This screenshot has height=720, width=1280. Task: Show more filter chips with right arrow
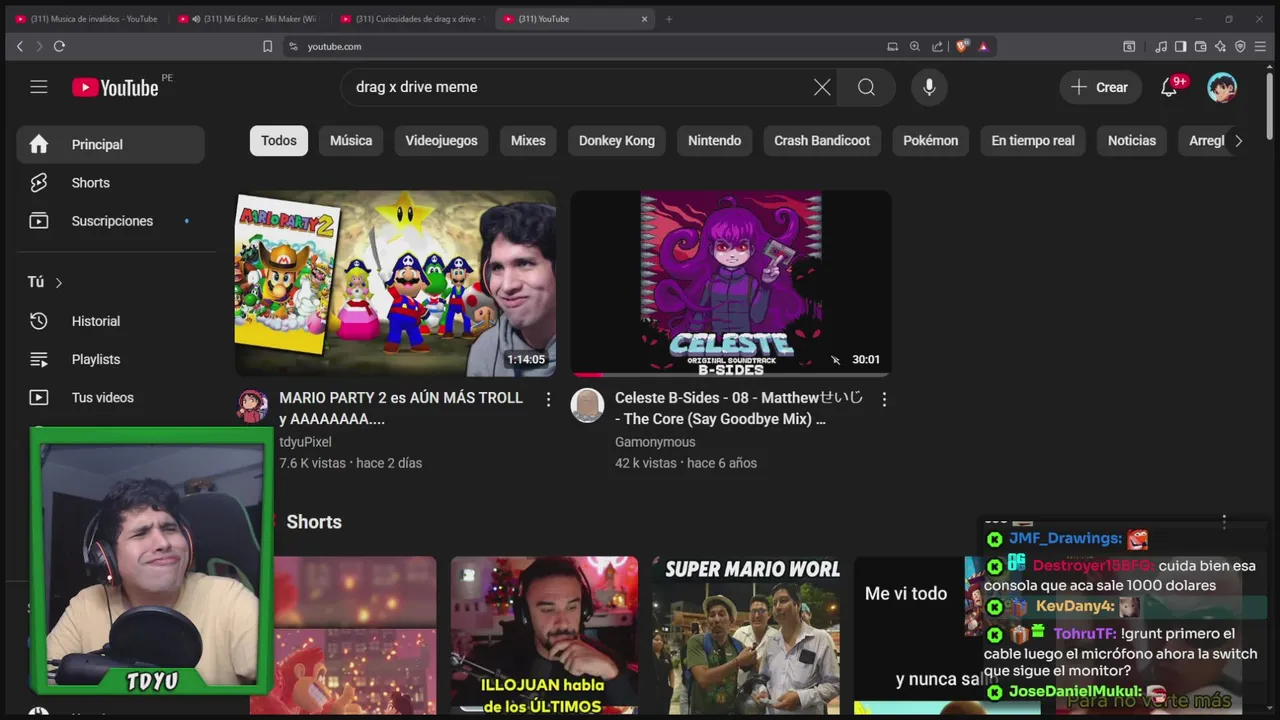pos(1238,141)
